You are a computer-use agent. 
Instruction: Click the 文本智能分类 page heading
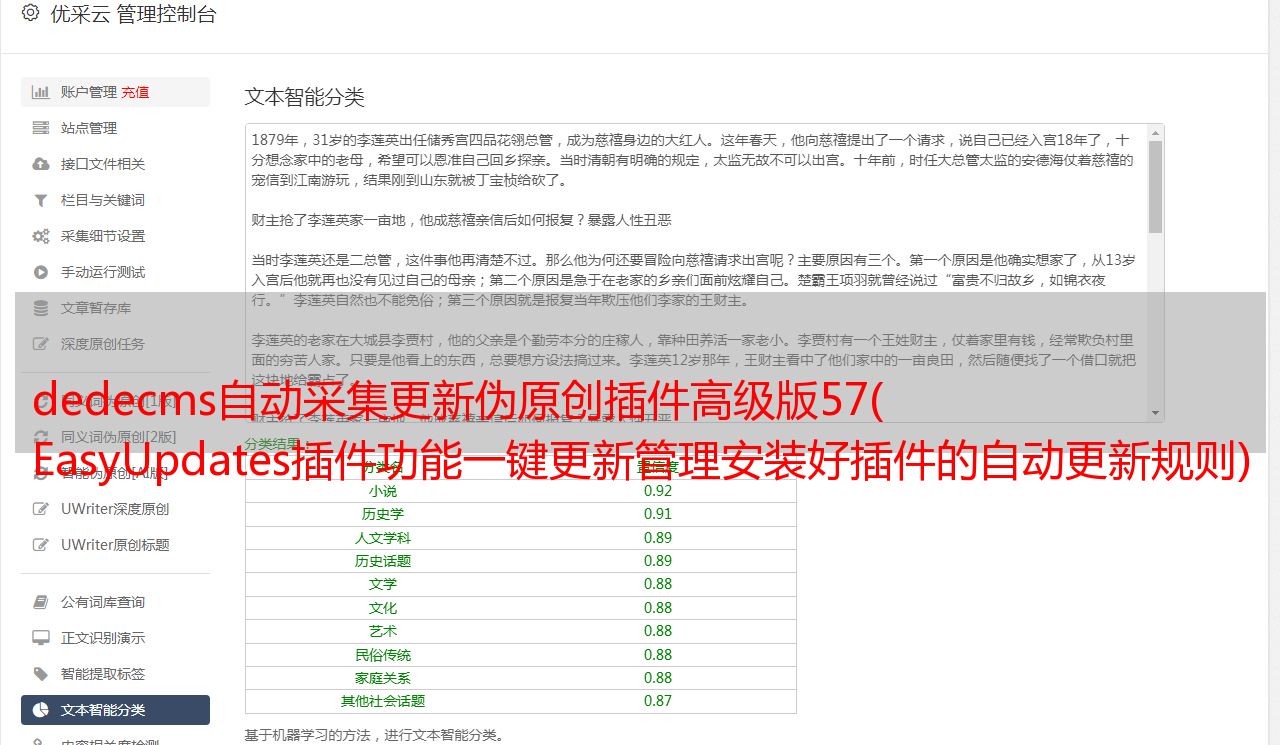pyautogui.click(x=305, y=97)
